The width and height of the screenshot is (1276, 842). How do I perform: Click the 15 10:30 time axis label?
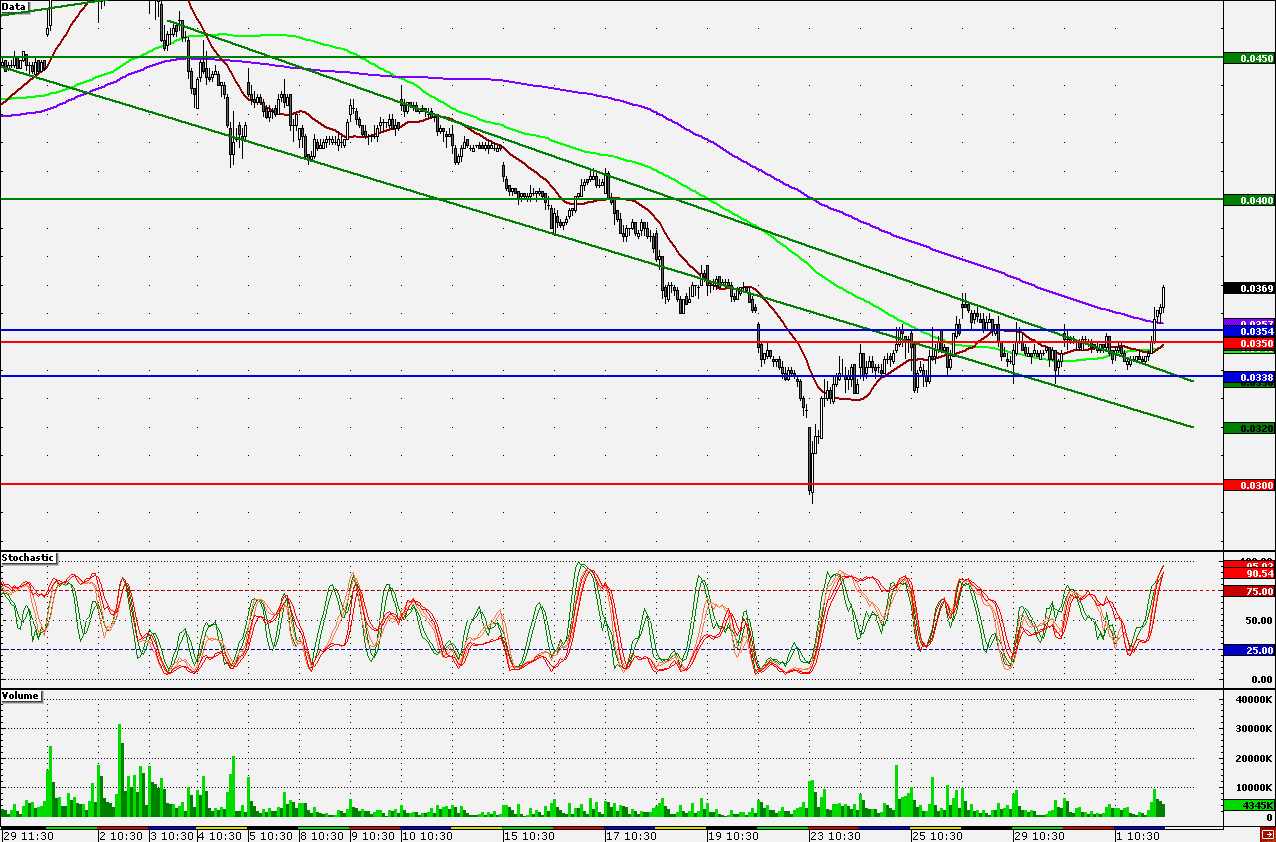tap(530, 836)
